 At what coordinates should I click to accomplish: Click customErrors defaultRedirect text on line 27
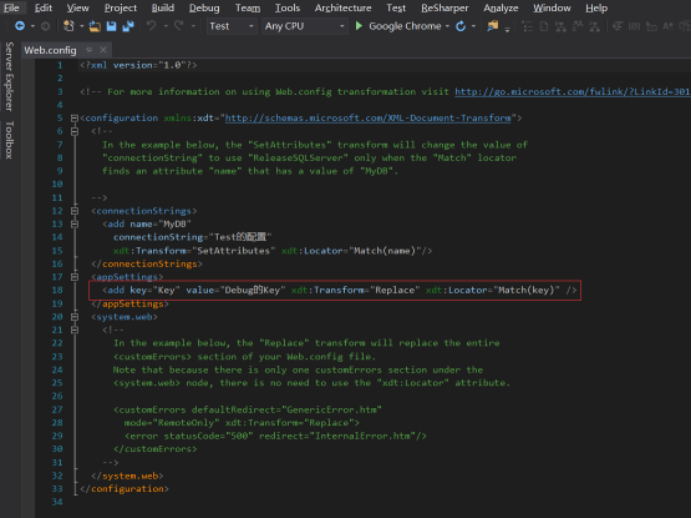point(248,409)
